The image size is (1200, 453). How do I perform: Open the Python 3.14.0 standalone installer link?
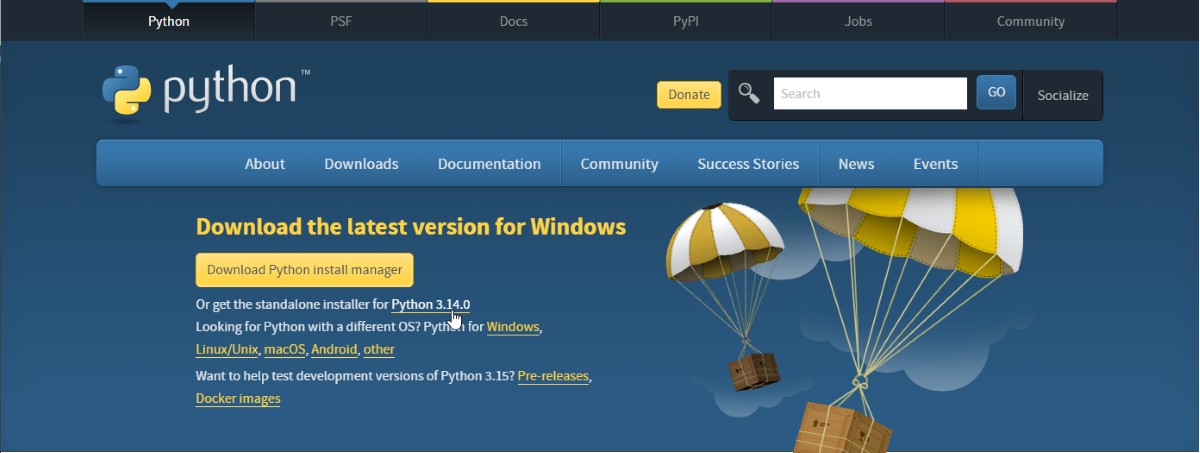point(430,304)
